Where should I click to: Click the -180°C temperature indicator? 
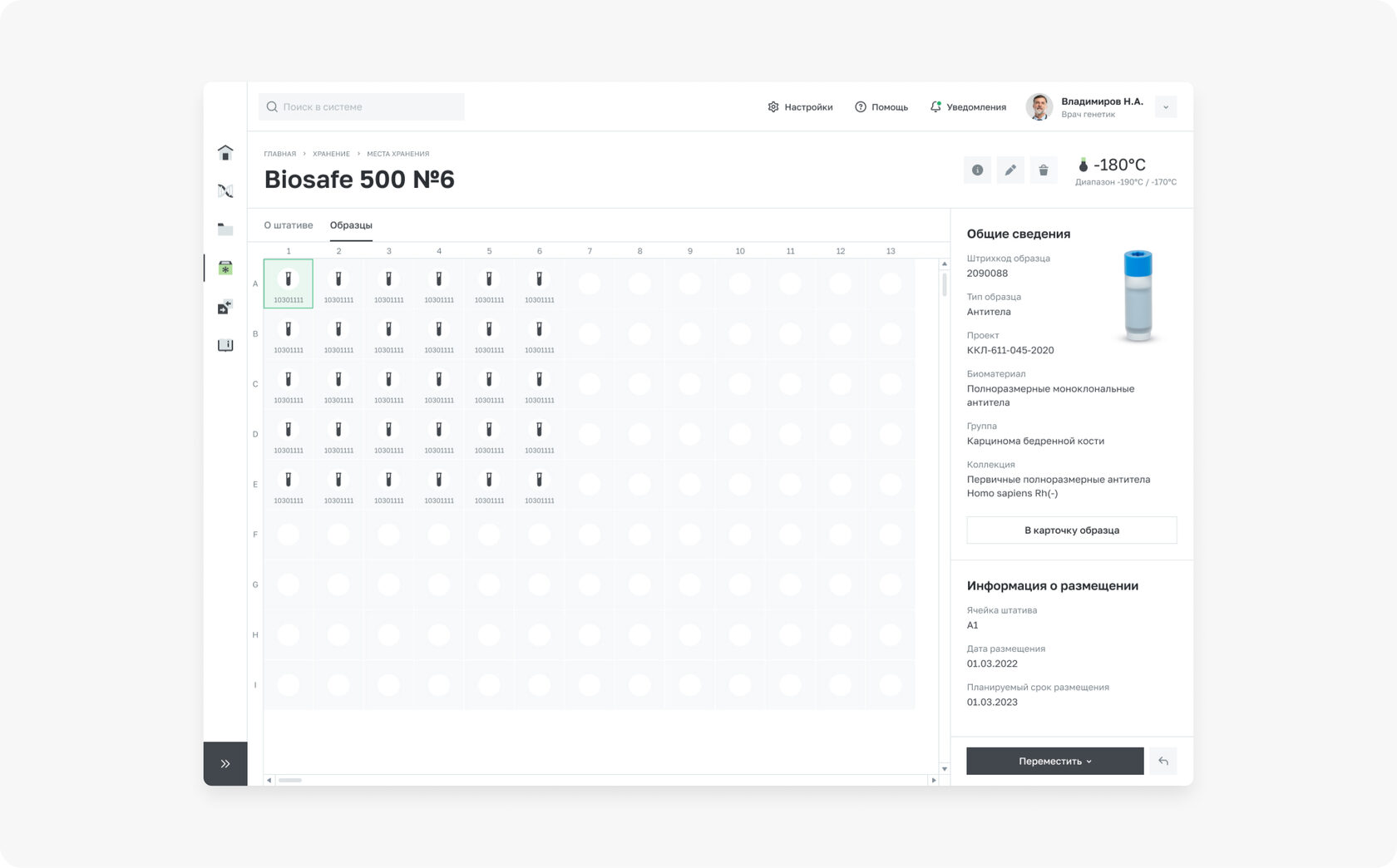(1112, 165)
